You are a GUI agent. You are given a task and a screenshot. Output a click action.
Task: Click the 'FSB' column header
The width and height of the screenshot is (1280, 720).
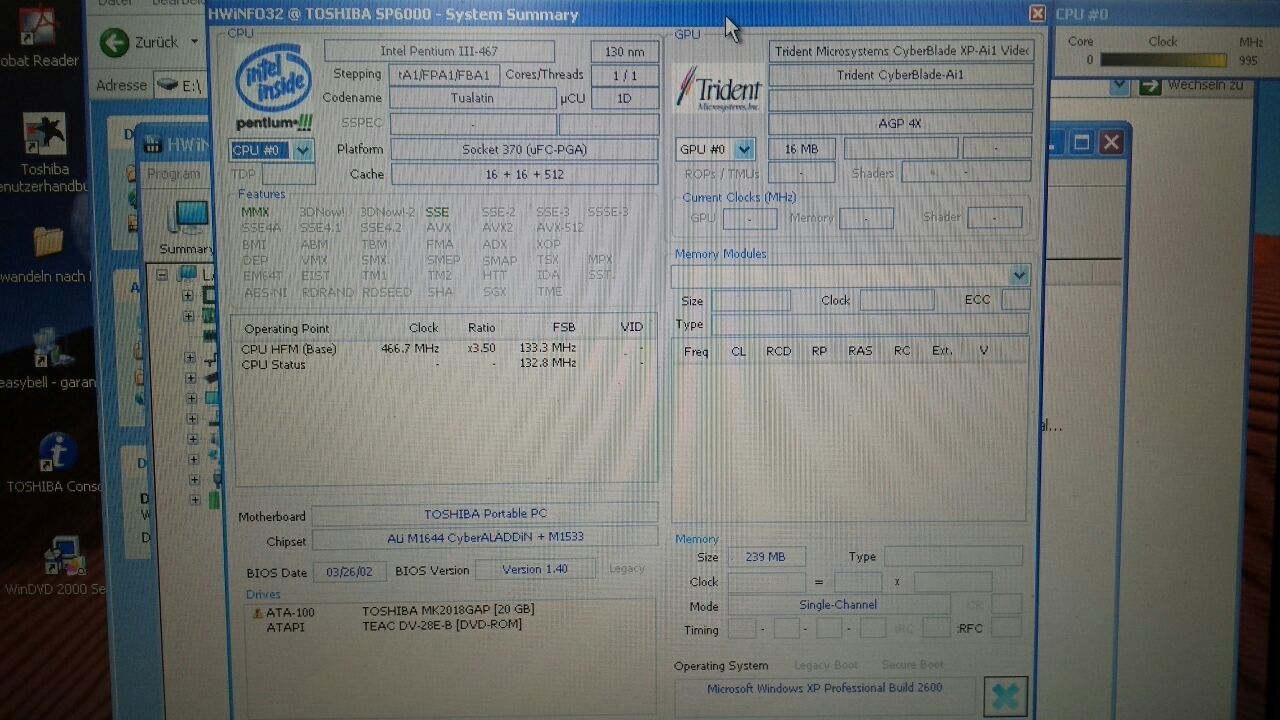coord(564,327)
